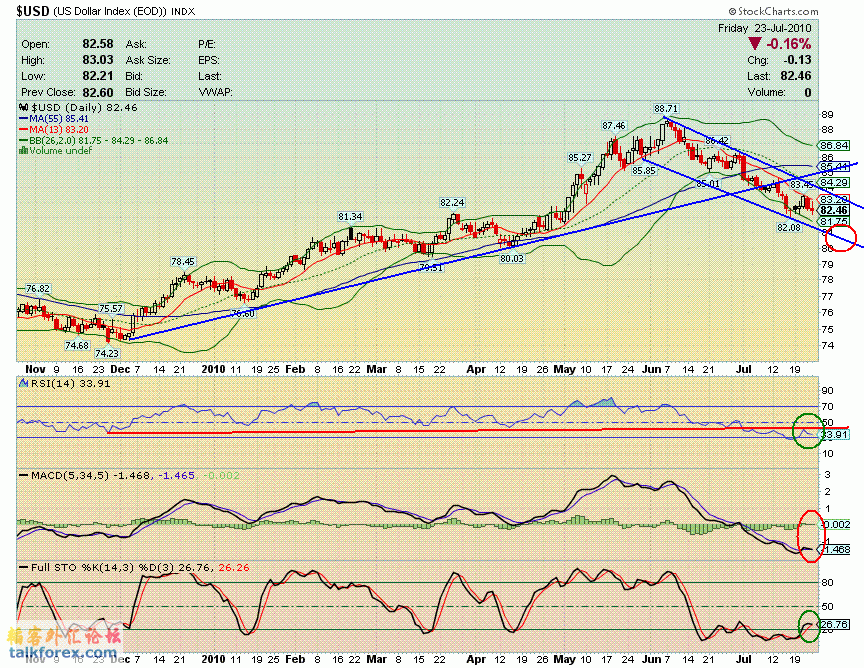Click the Bid Size: label

(145, 92)
